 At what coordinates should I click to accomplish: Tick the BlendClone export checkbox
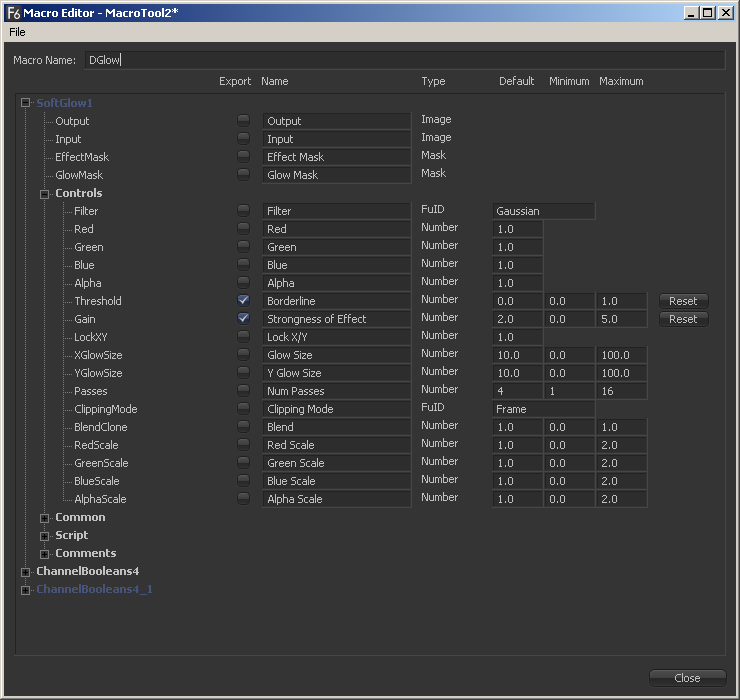coord(244,426)
